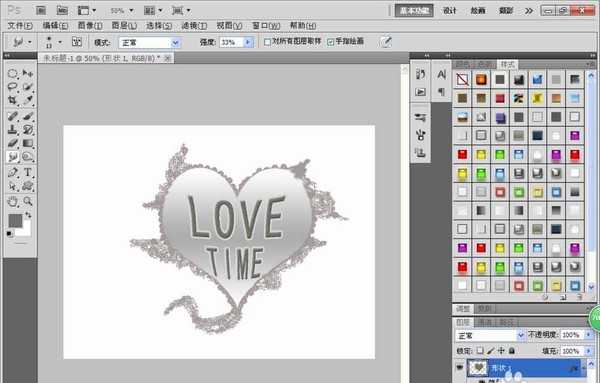The height and width of the screenshot is (383, 600).
Task: Select the Dodge tool
Action: pyautogui.click(x=28, y=157)
